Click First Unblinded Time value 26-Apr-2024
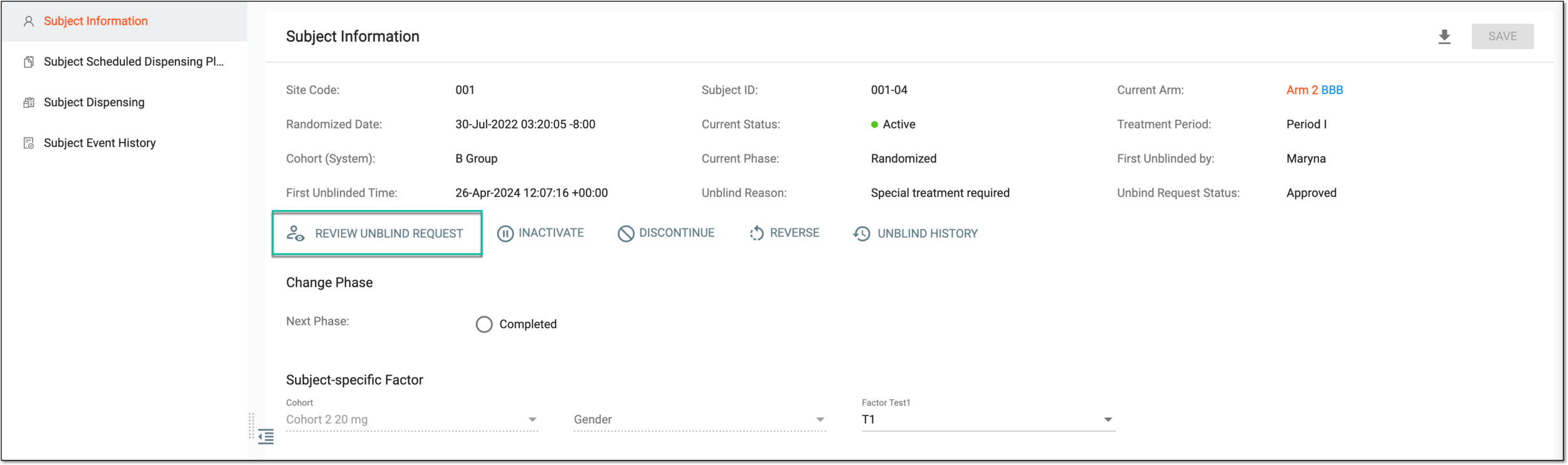1568x465 pixels. [x=531, y=193]
